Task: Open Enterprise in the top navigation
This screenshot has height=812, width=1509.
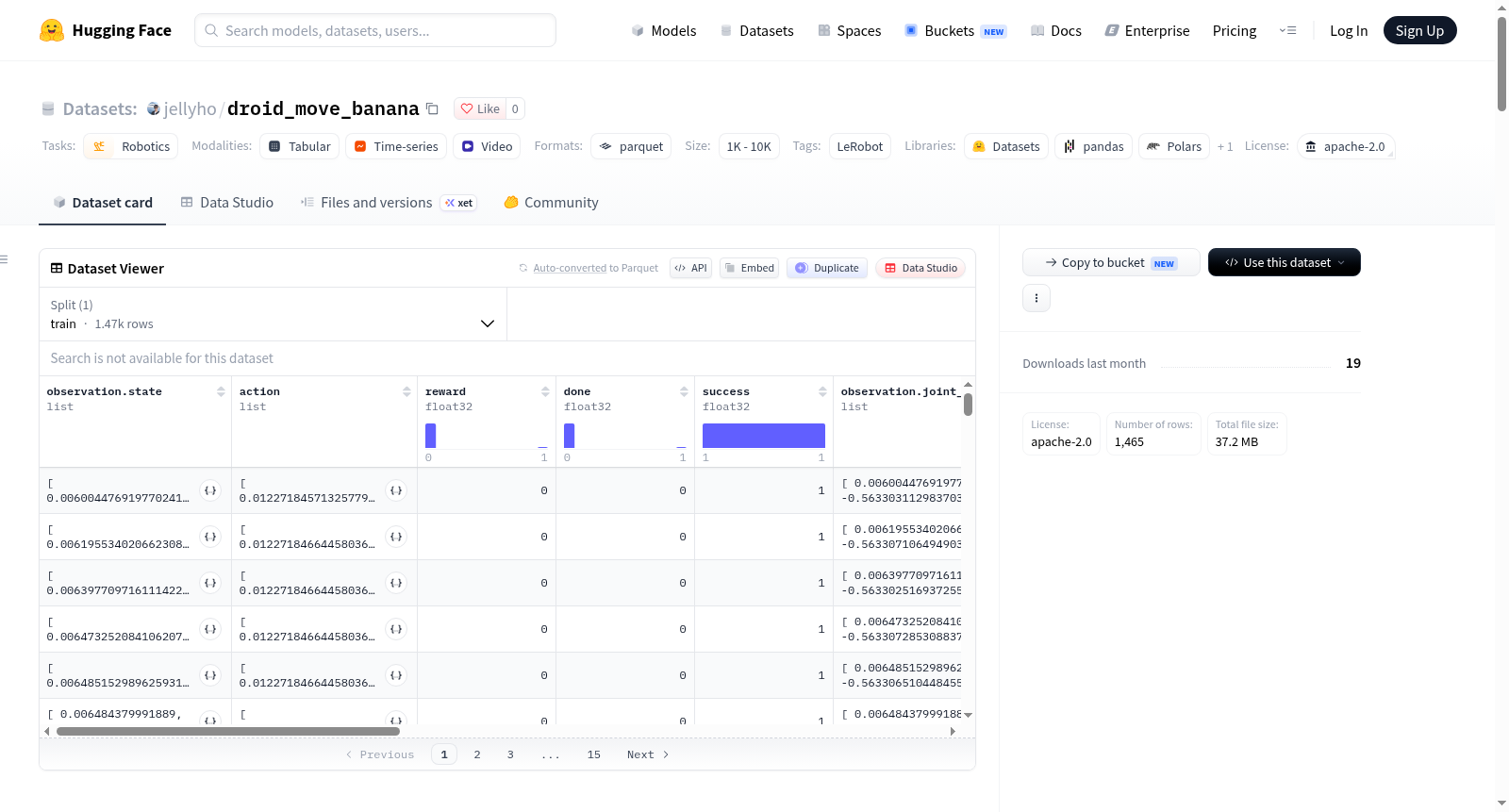Action: (1147, 31)
